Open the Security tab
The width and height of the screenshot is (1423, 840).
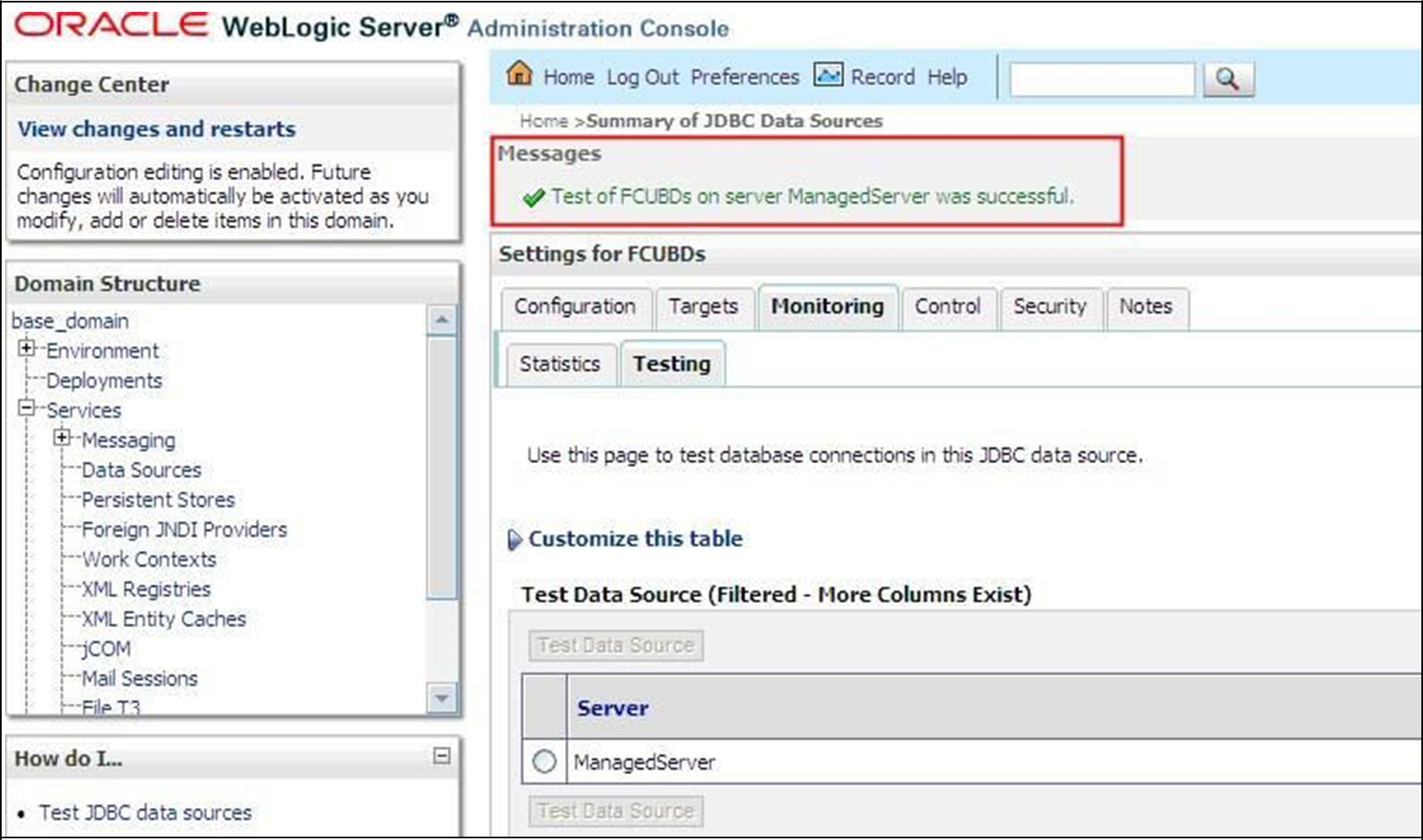(1049, 307)
